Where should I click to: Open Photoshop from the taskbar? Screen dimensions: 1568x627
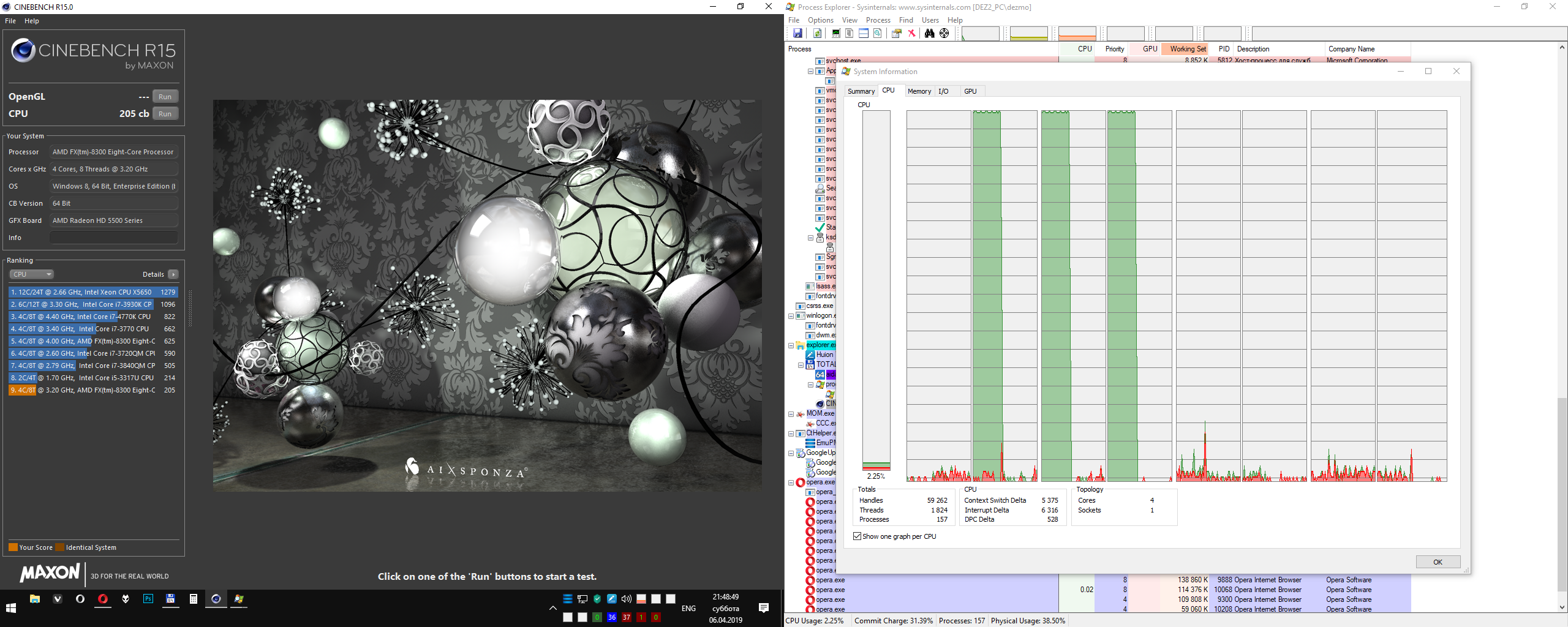tap(148, 599)
